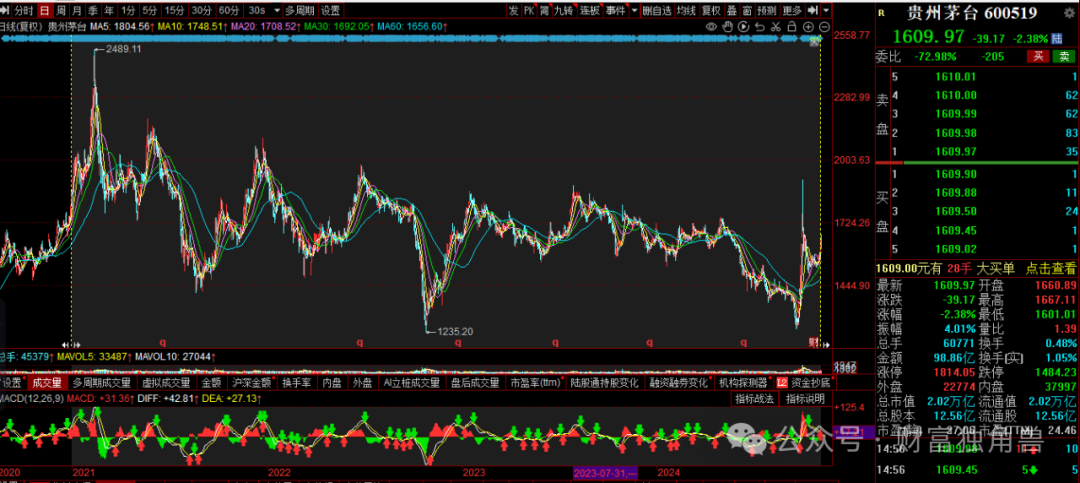Screen dimensions: 1080x483
Task: Open dropdown arrow at end of top toolbar
Action: (x=826, y=10)
